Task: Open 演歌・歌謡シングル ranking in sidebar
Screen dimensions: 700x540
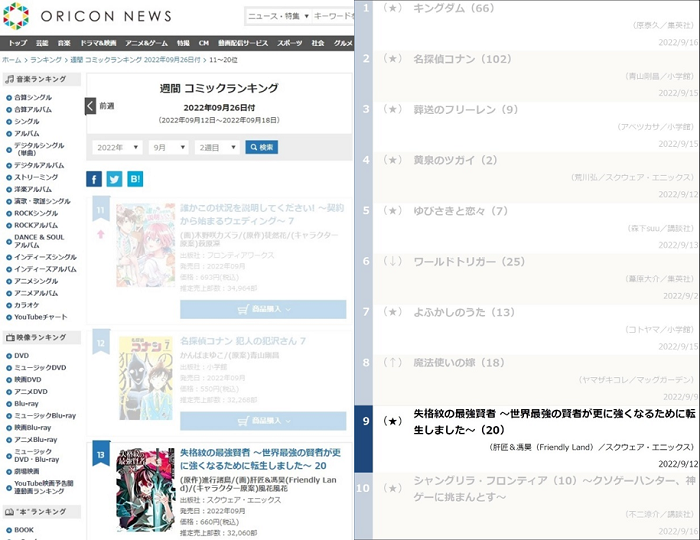Action: coord(42,201)
